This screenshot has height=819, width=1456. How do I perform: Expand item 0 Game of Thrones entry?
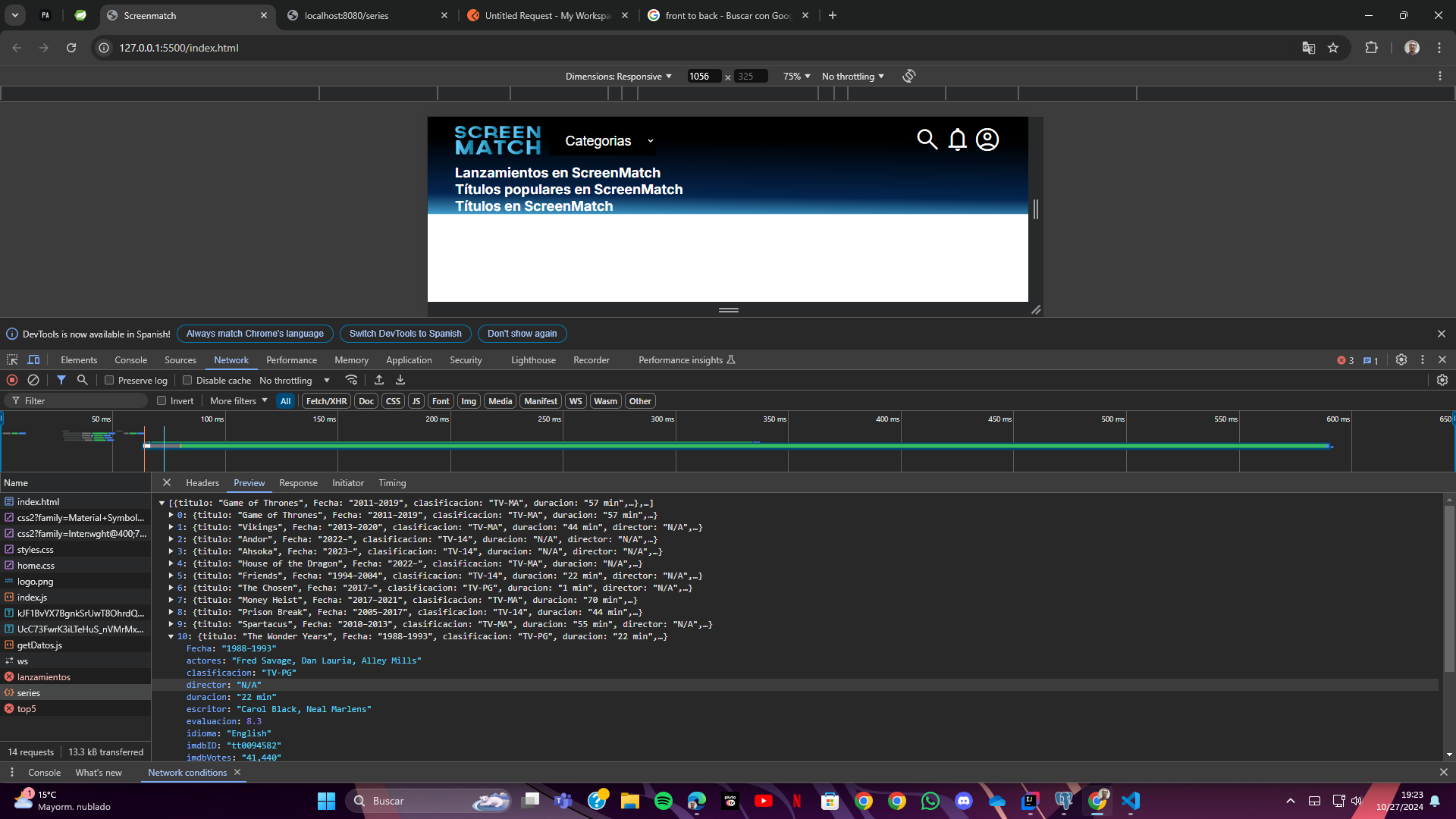[171, 516]
